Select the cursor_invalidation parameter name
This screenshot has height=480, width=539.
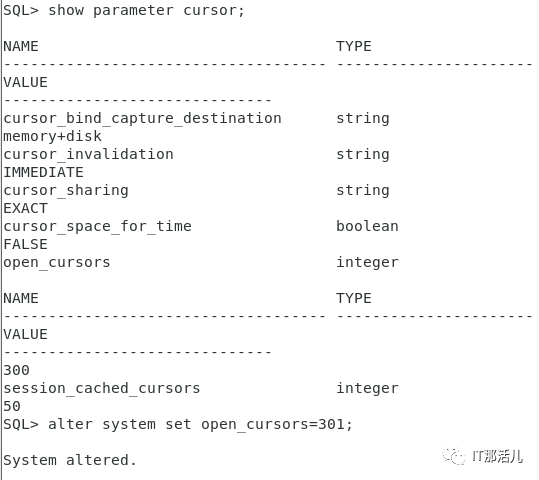point(88,154)
